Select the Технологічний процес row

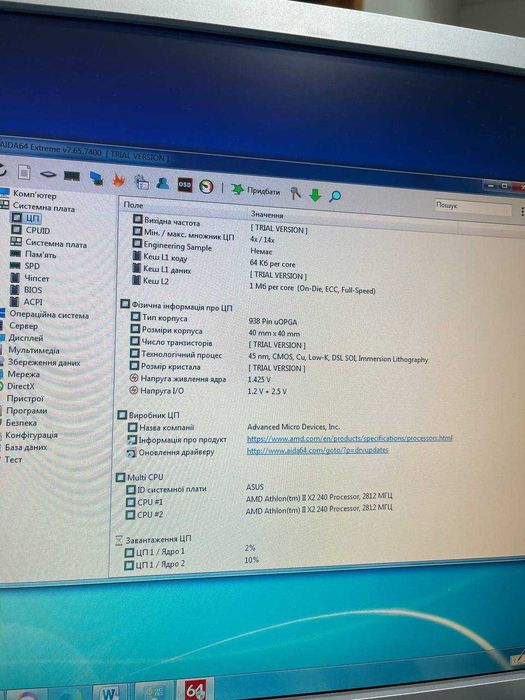point(279,356)
